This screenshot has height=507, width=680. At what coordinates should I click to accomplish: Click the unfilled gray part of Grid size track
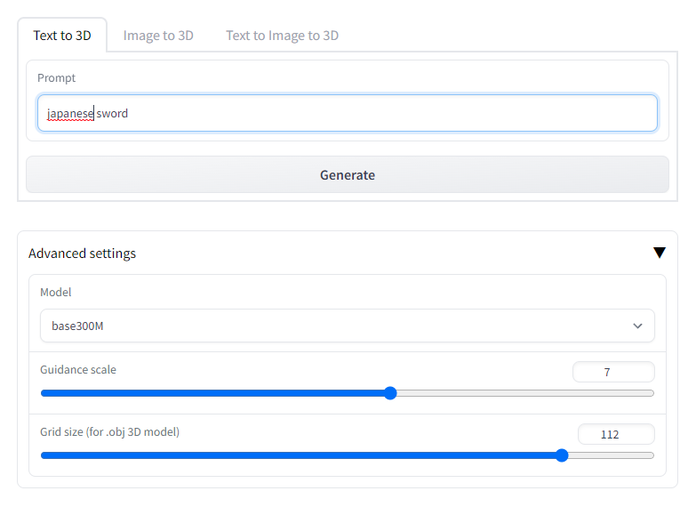pos(610,455)
